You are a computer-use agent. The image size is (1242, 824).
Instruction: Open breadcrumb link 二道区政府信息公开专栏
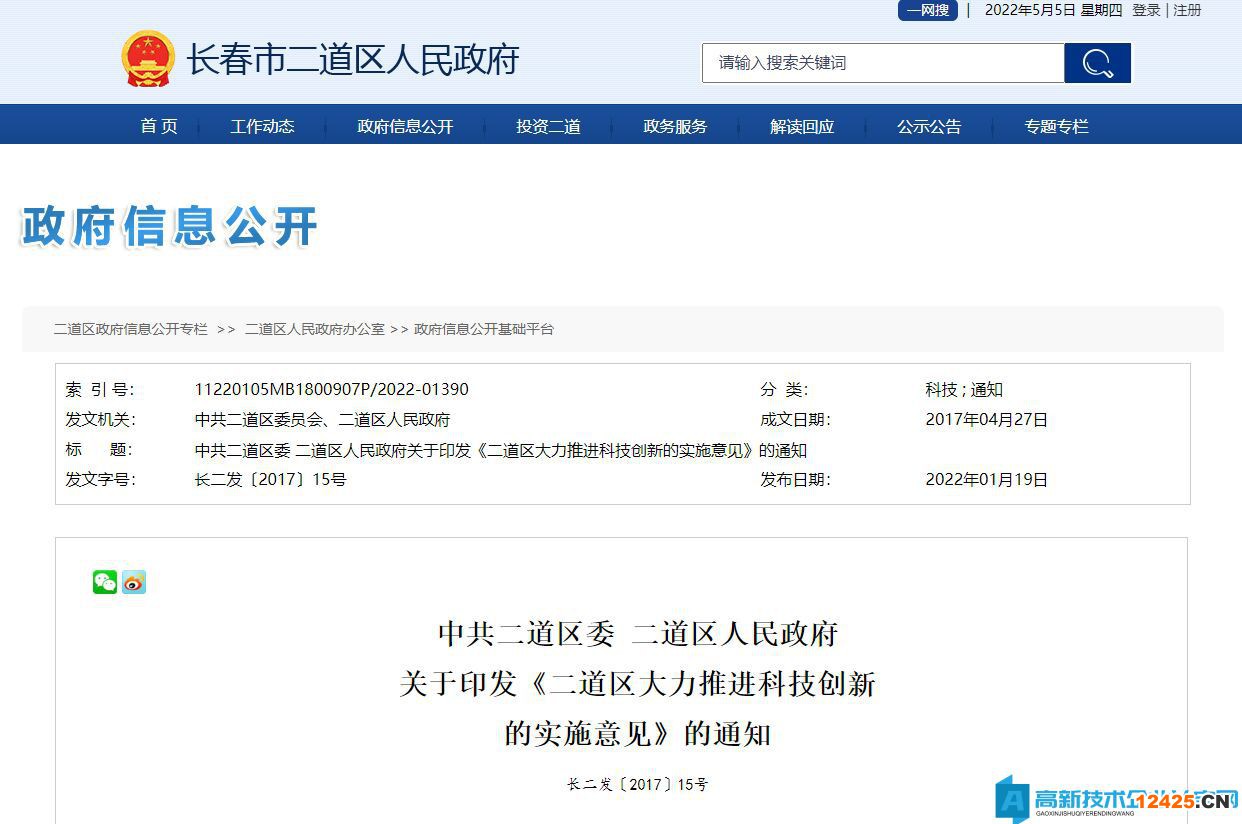[132, 329]
